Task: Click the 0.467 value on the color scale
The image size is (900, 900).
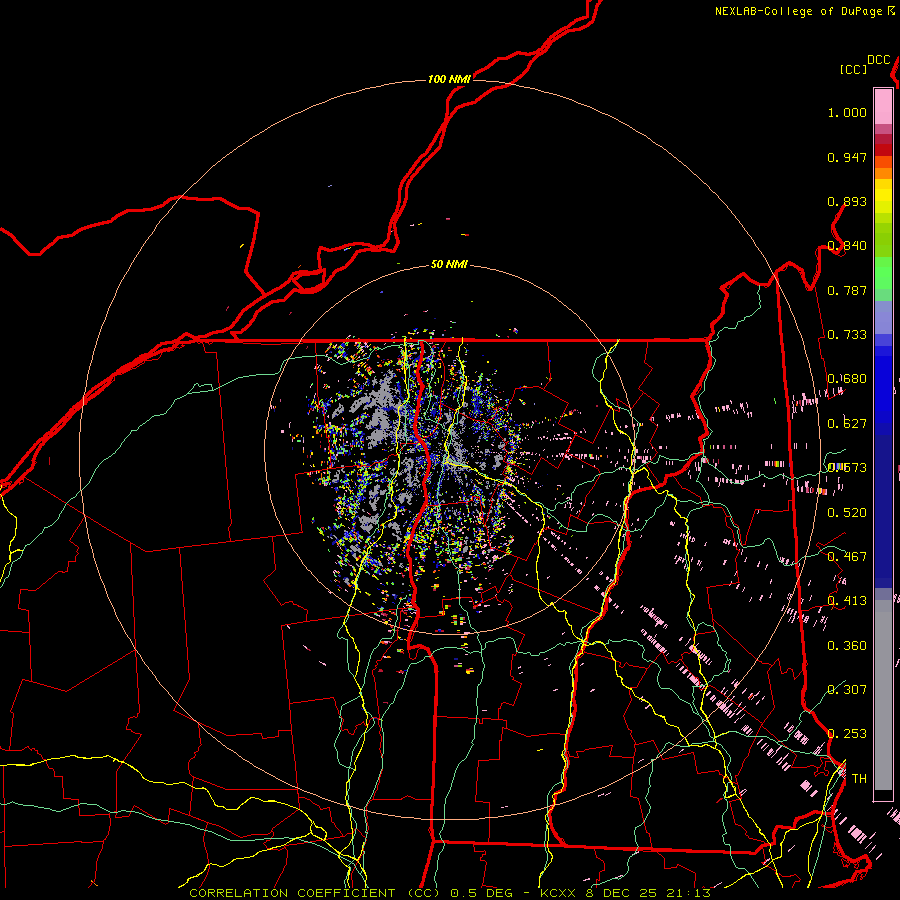Action: [x=847, y=557]
